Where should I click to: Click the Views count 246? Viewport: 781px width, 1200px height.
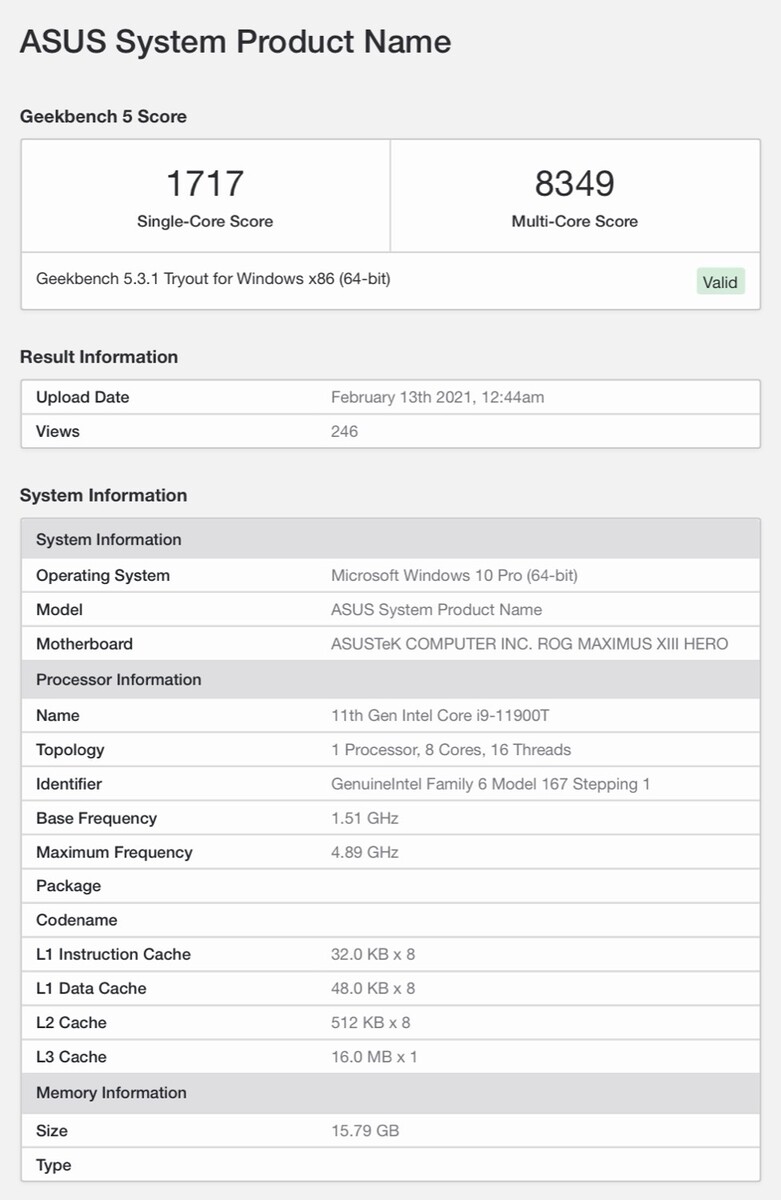point(344,431)
